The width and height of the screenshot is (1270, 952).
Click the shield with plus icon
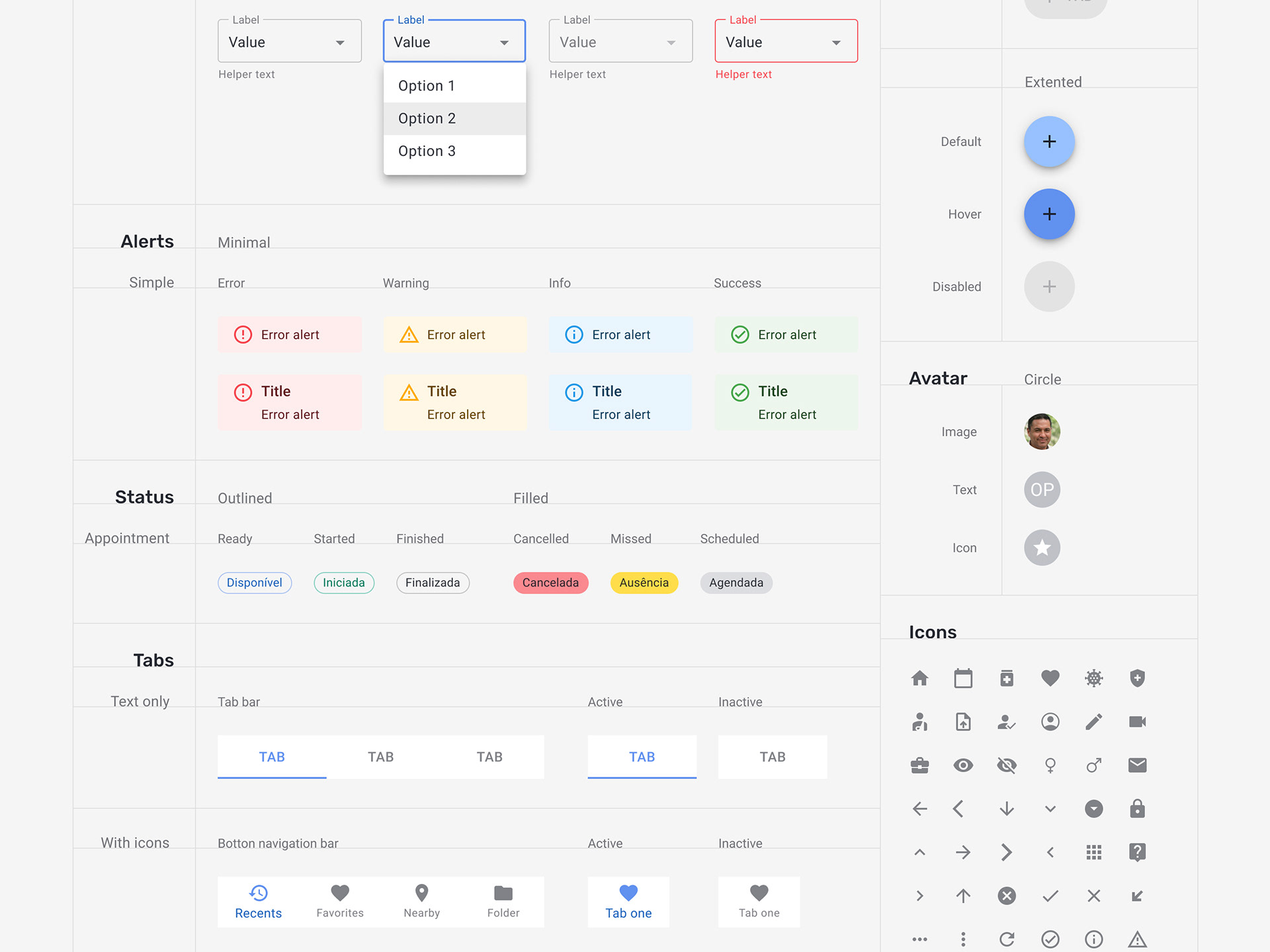[x=1137, y=678]
